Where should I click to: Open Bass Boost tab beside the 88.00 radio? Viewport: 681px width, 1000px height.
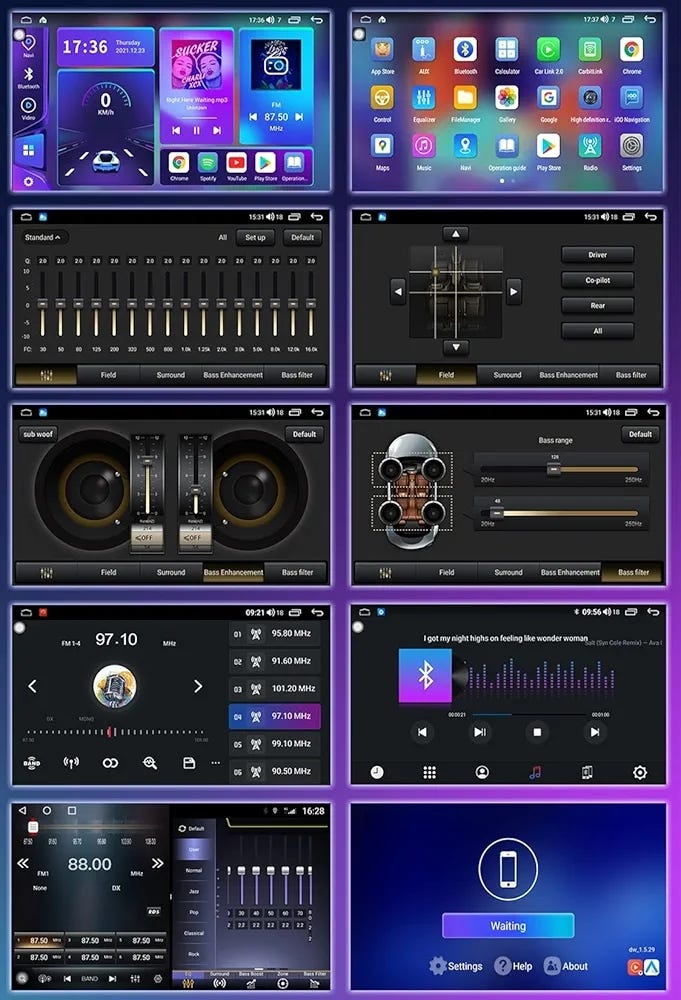point(251,980)
